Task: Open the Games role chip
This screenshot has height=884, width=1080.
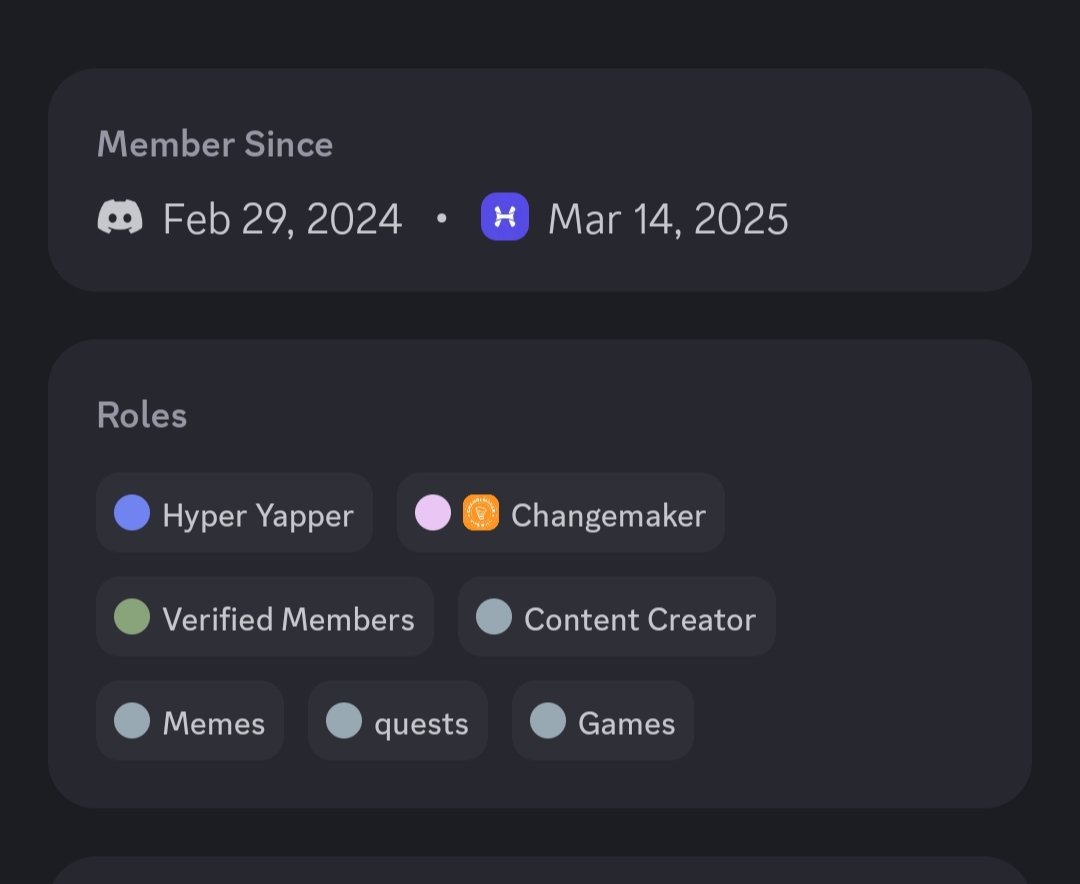Action: point(603,721)
